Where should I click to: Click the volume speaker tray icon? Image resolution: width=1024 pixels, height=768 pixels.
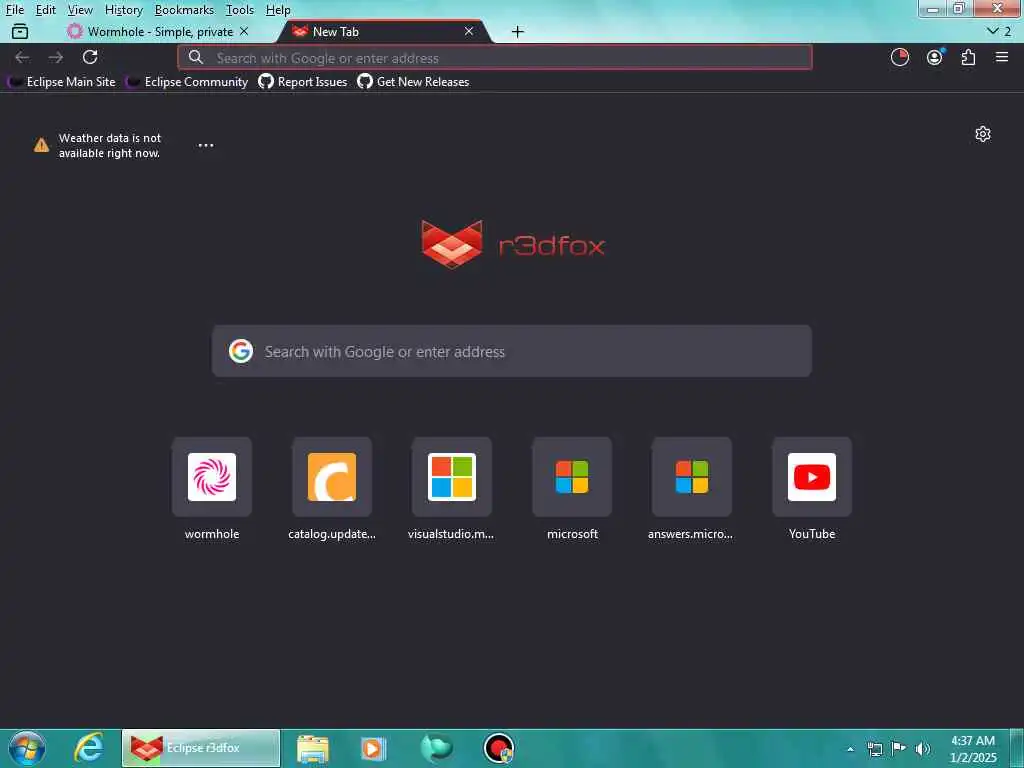point(923,749)
